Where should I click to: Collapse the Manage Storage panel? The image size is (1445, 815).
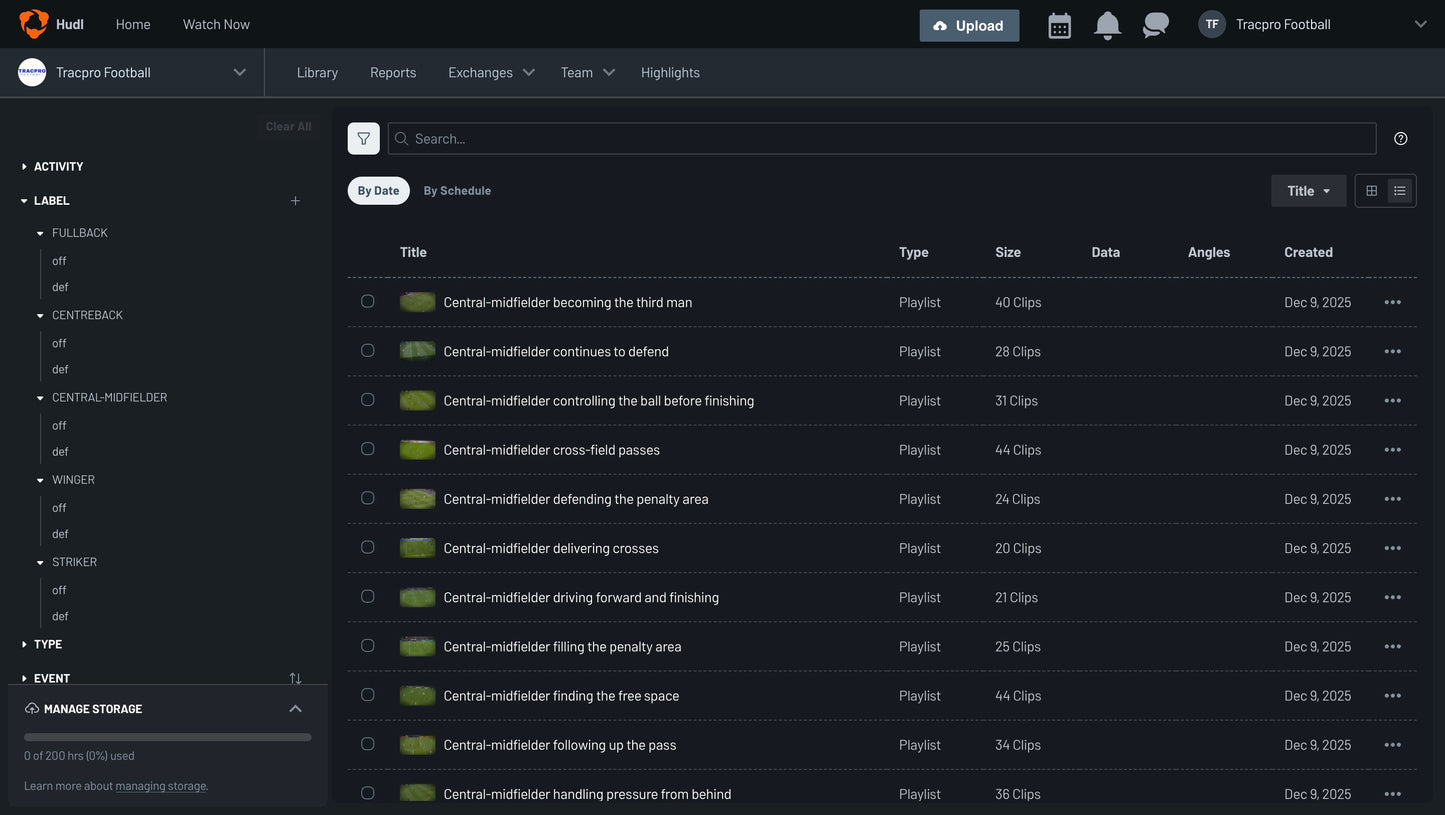pyautogui.click(x=295, y=709)
